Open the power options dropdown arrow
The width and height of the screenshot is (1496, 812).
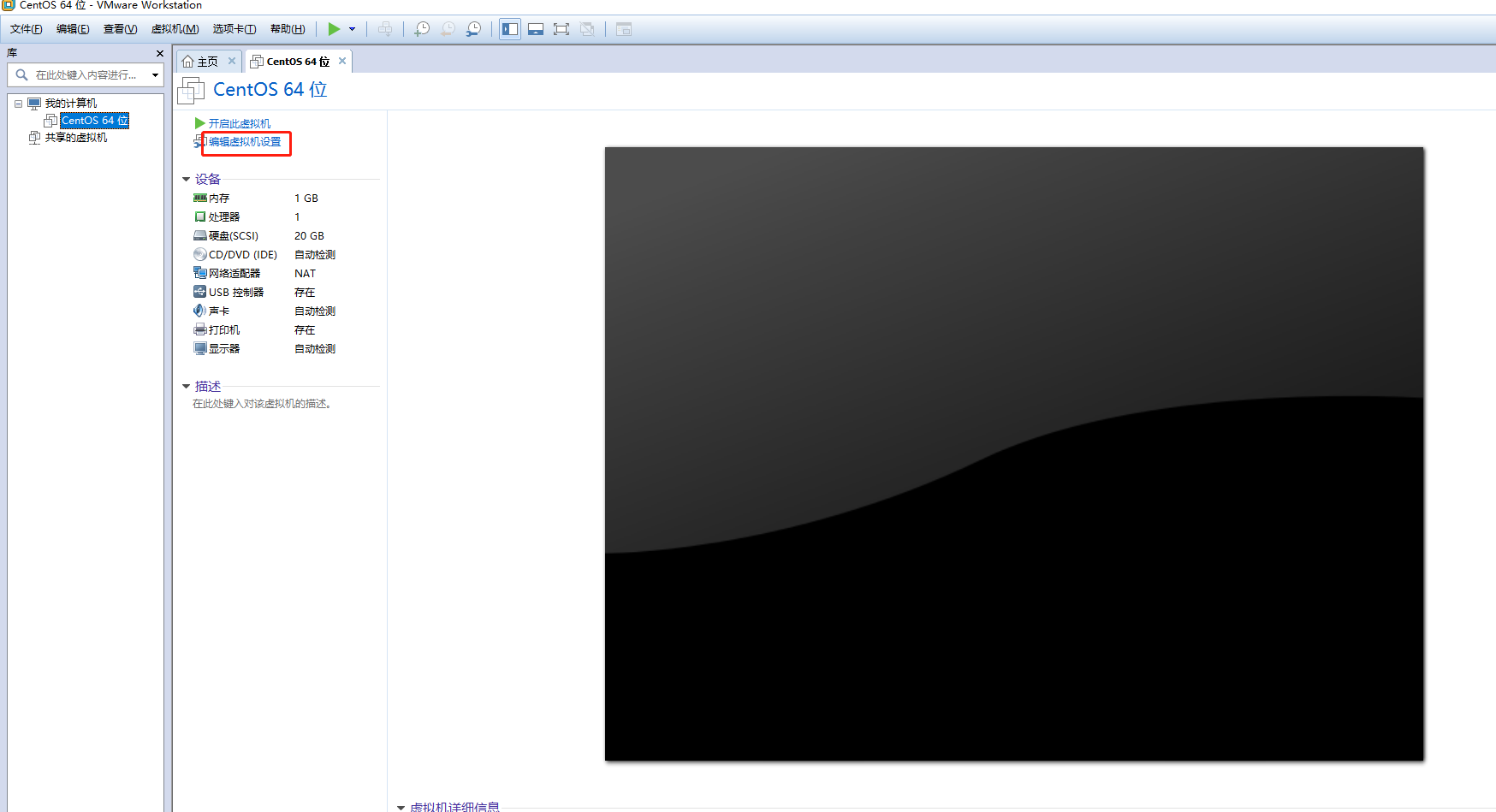352,29
